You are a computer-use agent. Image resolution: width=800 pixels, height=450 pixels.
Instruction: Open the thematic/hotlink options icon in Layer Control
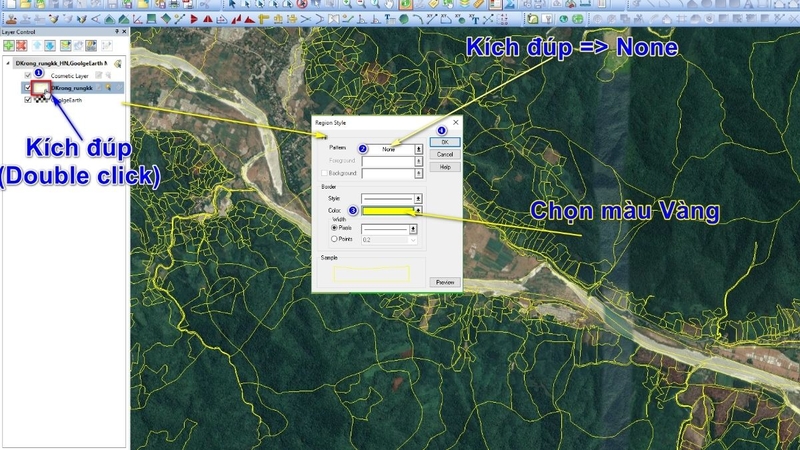(x=91, y=45)
